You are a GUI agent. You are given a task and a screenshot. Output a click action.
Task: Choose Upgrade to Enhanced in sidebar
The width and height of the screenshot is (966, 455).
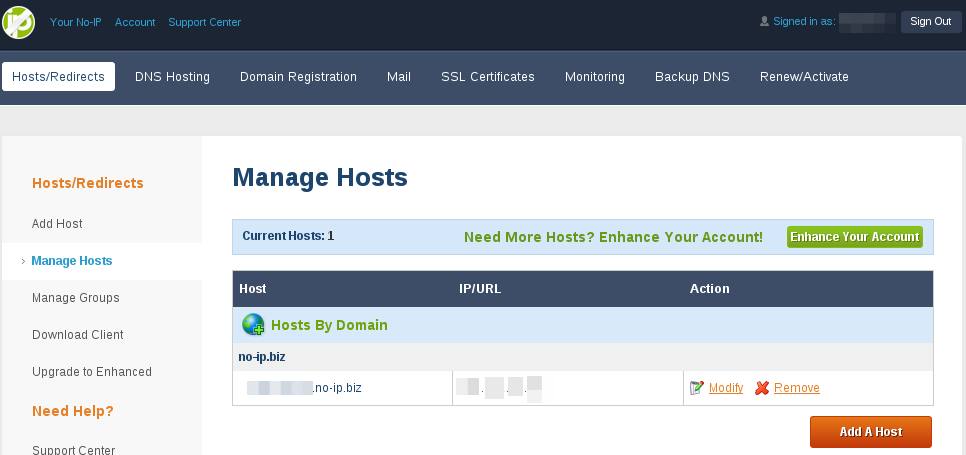(x=92, y=372)
